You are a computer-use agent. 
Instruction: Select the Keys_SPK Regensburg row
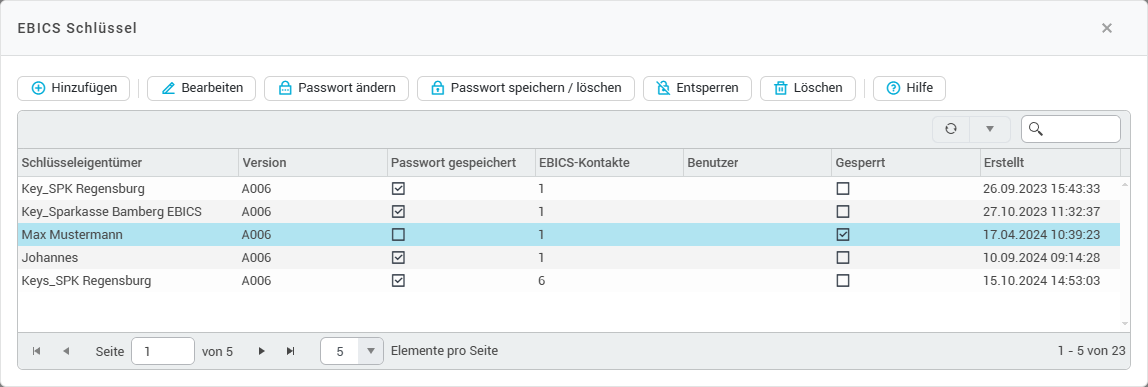pyautogui.click(x=569, y=281)
